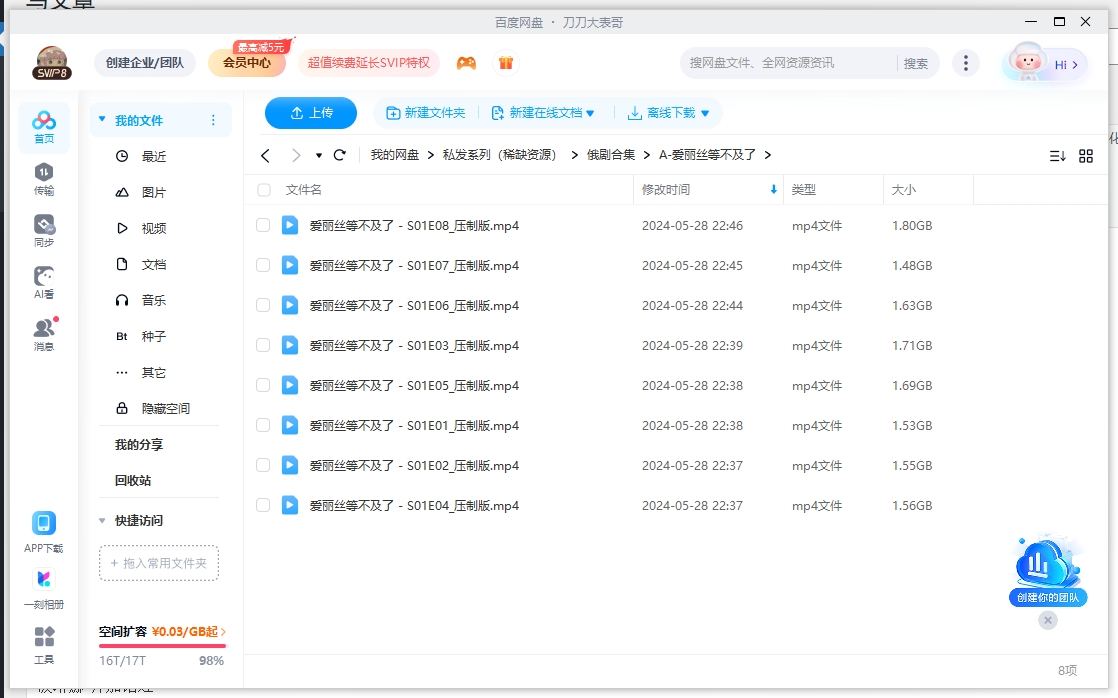Click the 上传 upload button
Image resolution: width=1118 pixels, height=698 pixels.
(310, 112)
